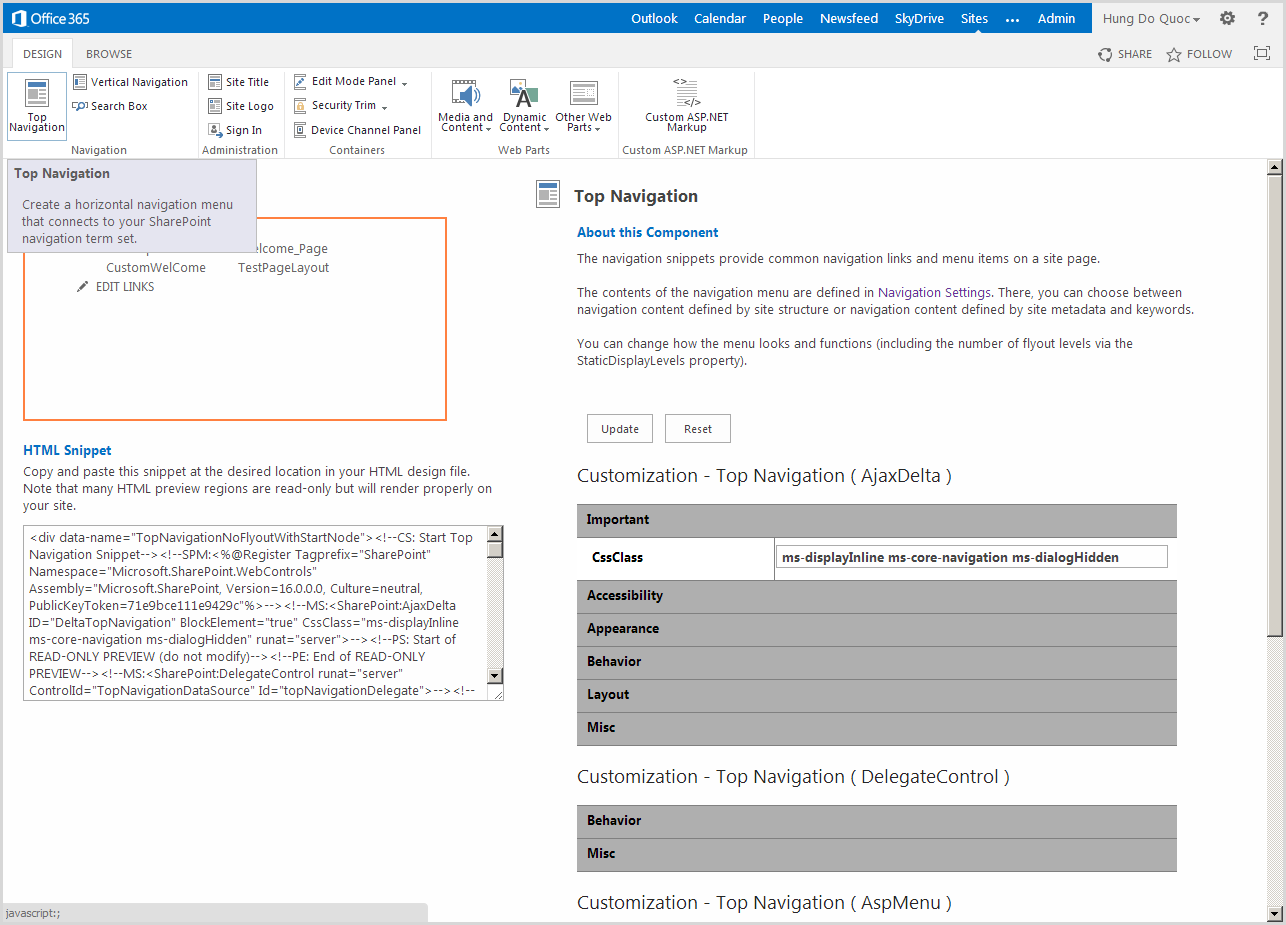1286x925 pixels.
Task: Click the CustomWelCome preview link
Action: pyautogui.click(x=156, y=268)
